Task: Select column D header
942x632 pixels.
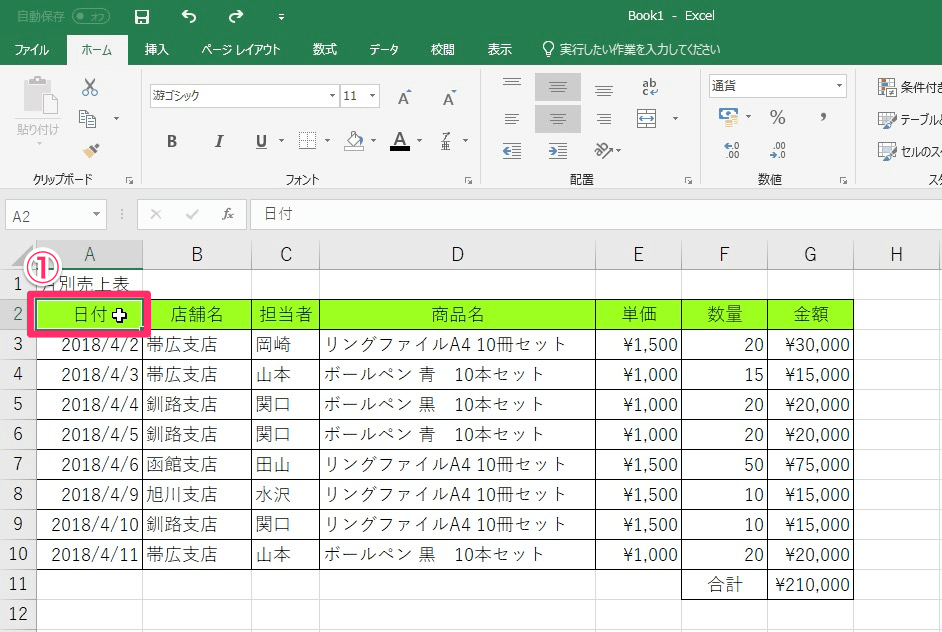Action: pyautogui.click(x=457, y=255)
